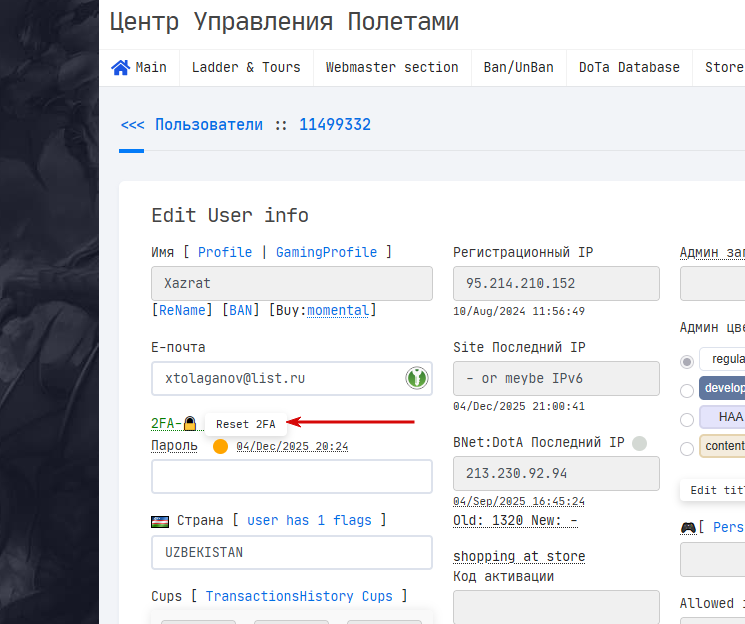Click the green icon inside the e-mail field
745x624 pixels.
tap(417, 378)
